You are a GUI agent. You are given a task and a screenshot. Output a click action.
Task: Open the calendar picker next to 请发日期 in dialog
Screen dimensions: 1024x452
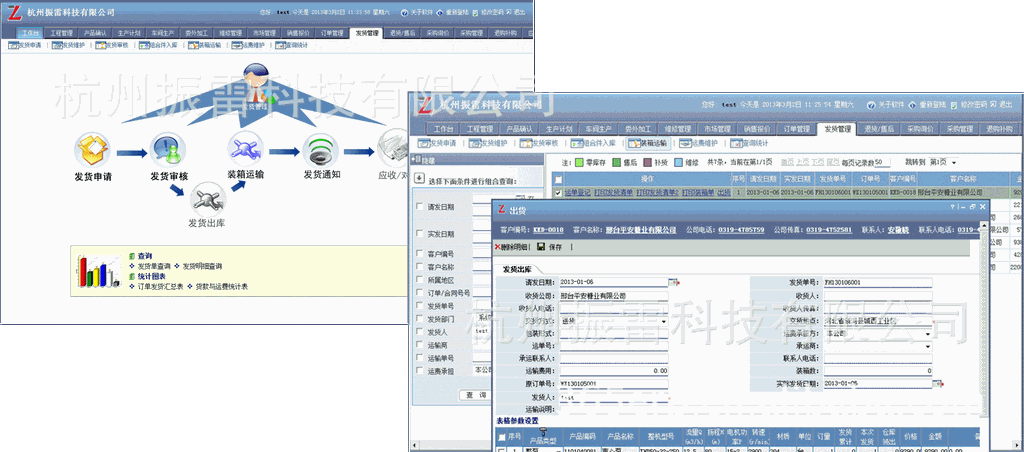click(673, 282)
